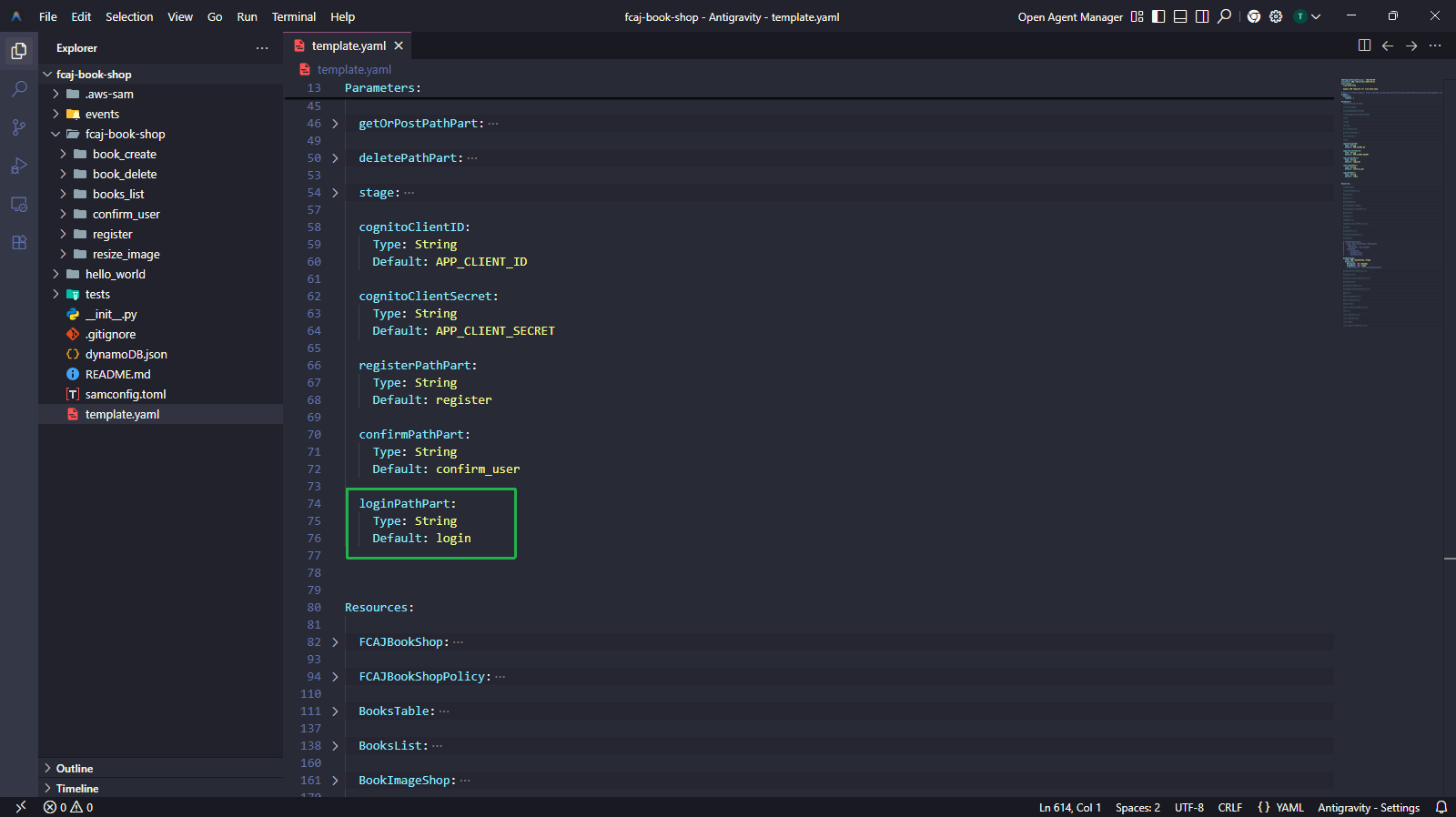Toggle secondary sidebar visibility

tap(1202, 16)
